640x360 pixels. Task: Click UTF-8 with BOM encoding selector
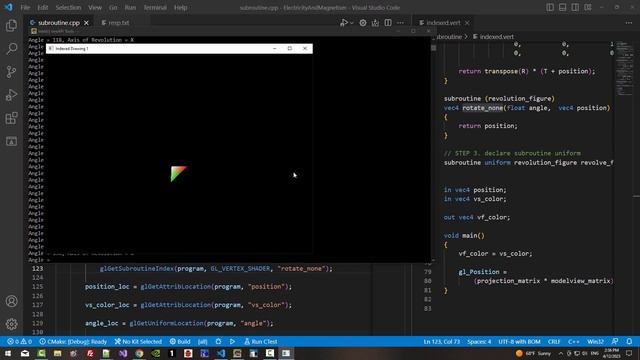[519, 342]
